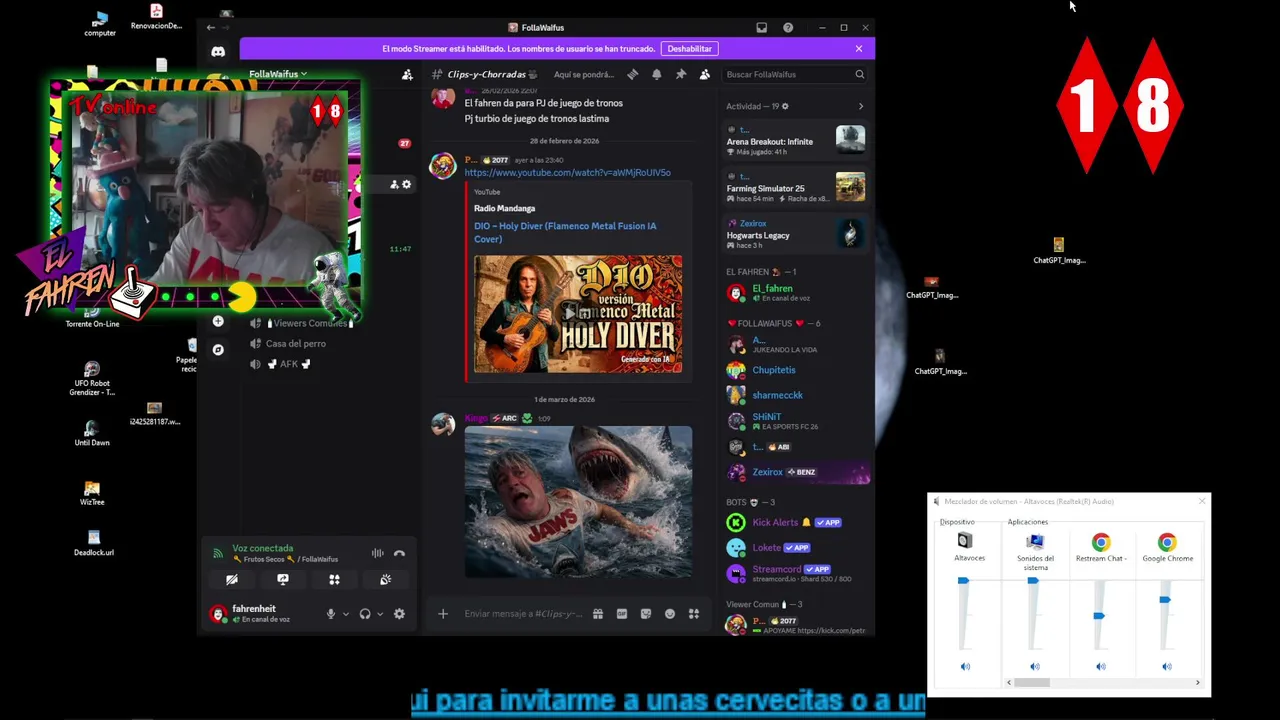The width and height of the screenshot is (1280, 720).
Task: Open the computer desktop icon
Action: [x=100, y=24]
